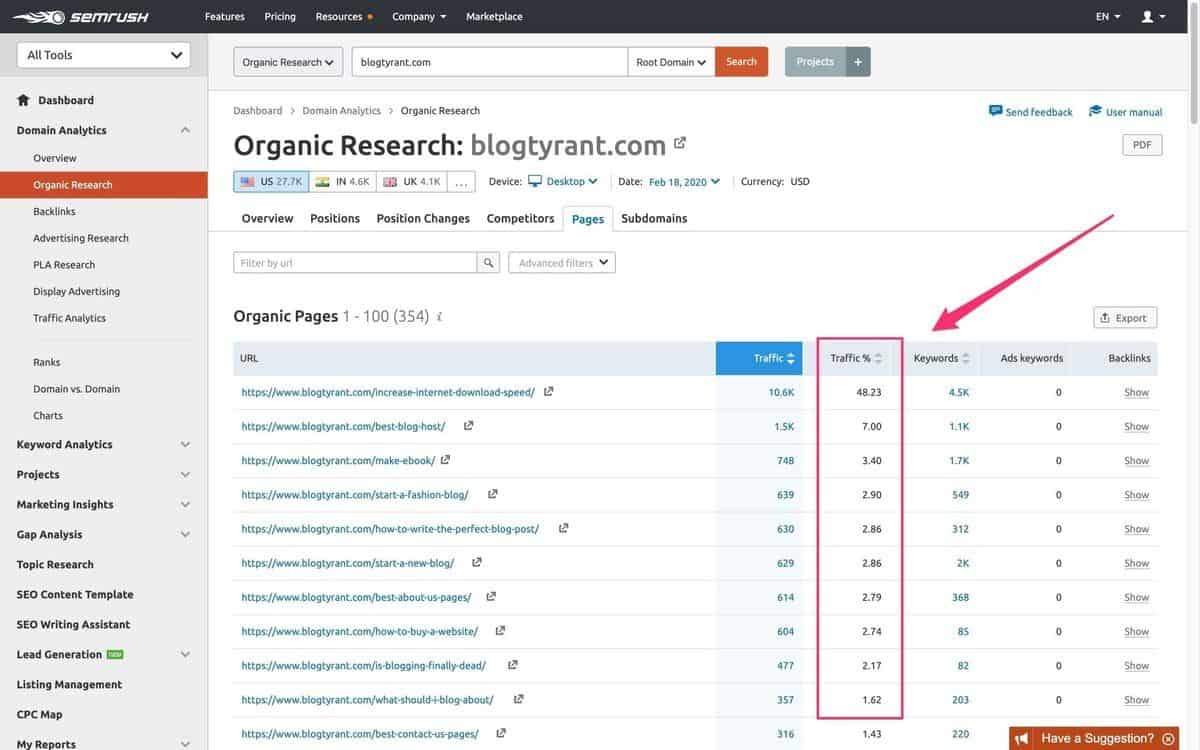Open external link icon for what-should-i-blog-about URL

pos(518,699)
